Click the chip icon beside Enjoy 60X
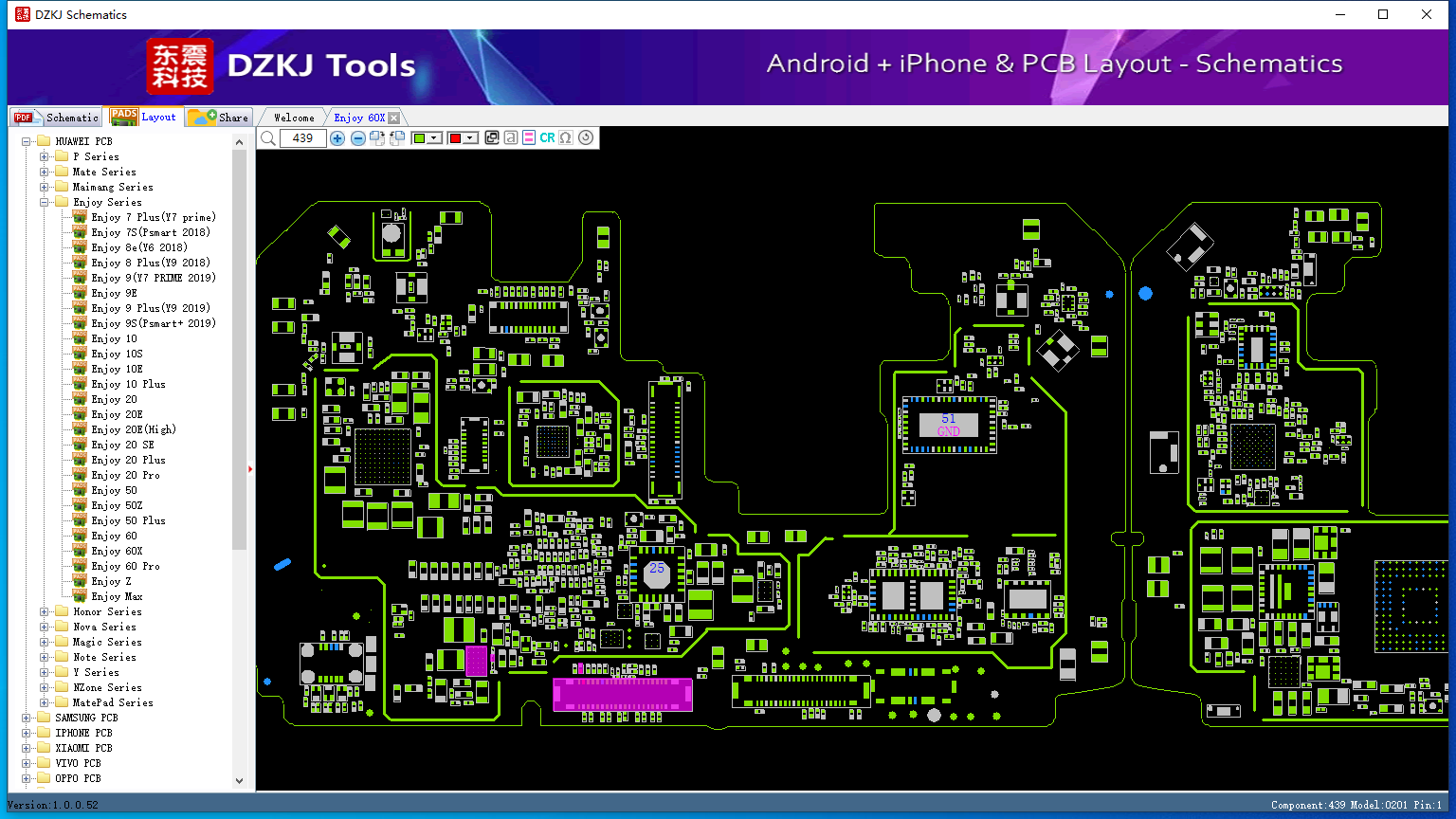 pyautogui.click(x=81, y=551)
